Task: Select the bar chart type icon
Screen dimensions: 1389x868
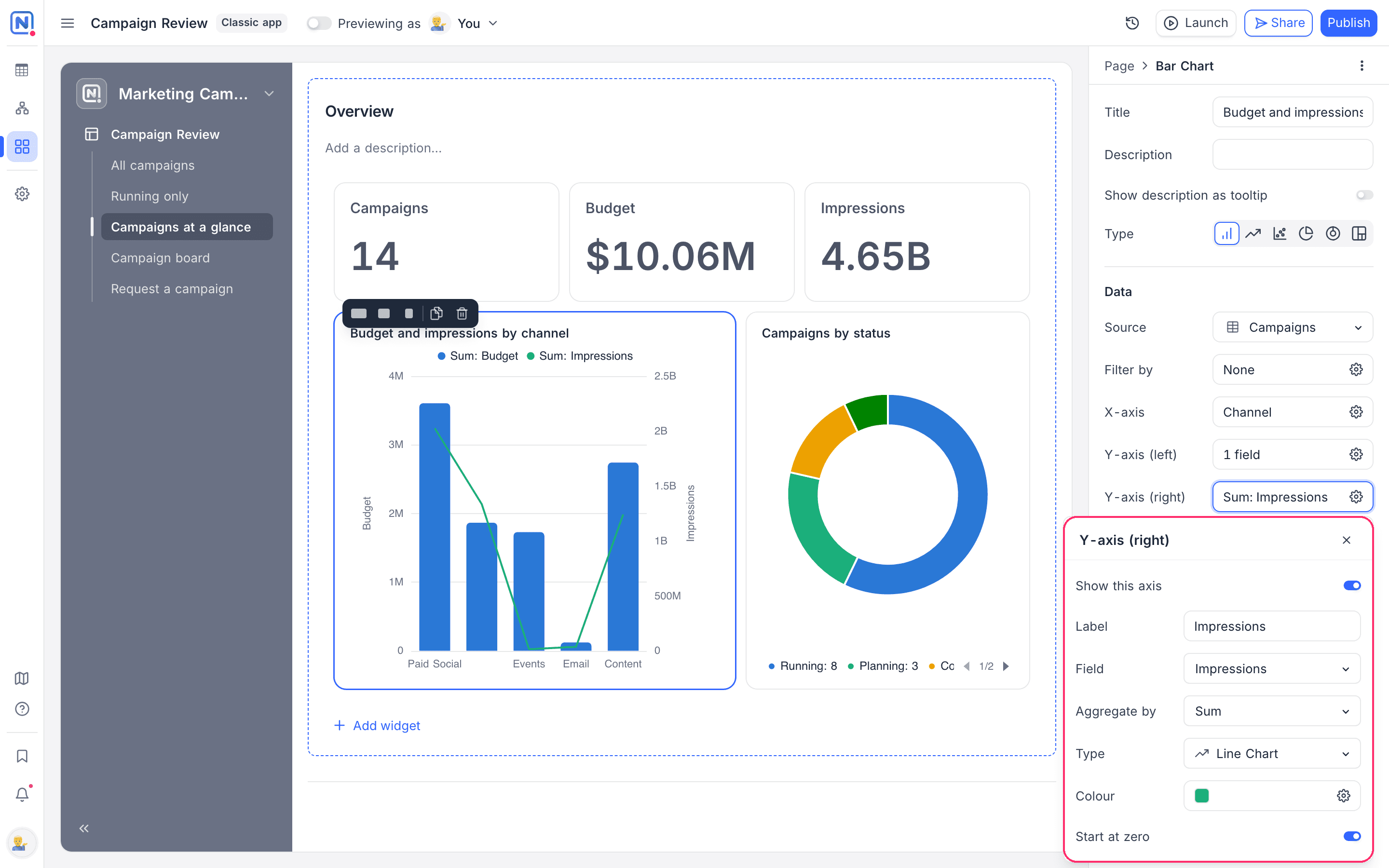Action: pyautogui.click(x=1226, y=234)
